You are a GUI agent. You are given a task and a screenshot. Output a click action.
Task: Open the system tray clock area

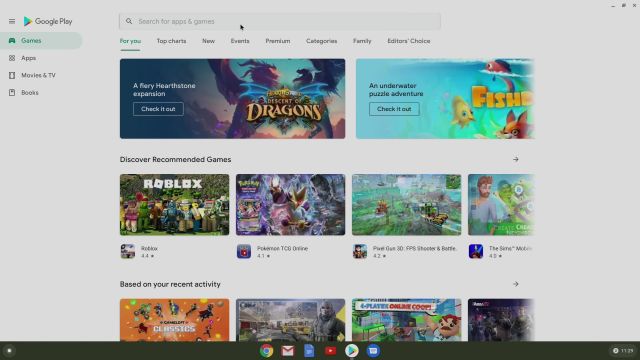coord(623,351)
